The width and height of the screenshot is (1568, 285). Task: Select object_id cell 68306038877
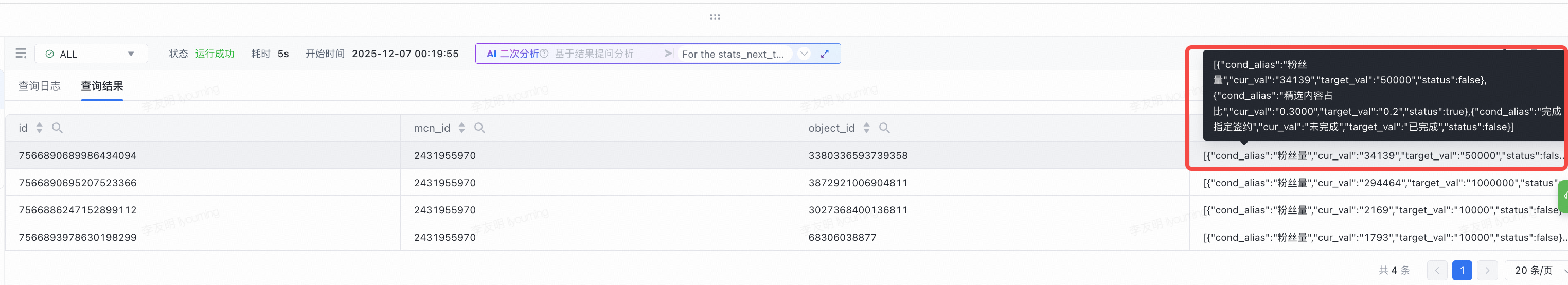pos(843,238)
